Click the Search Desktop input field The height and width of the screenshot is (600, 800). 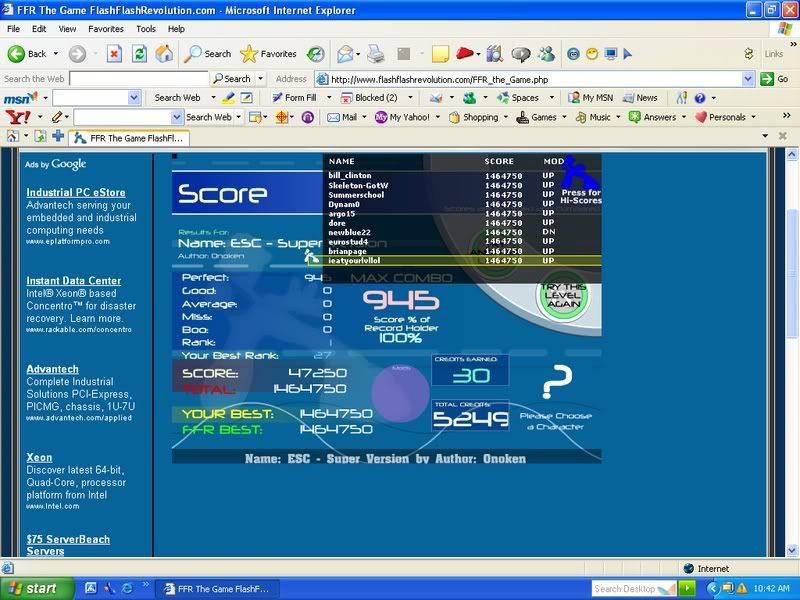pyautogui.click(x=626, y=589)
